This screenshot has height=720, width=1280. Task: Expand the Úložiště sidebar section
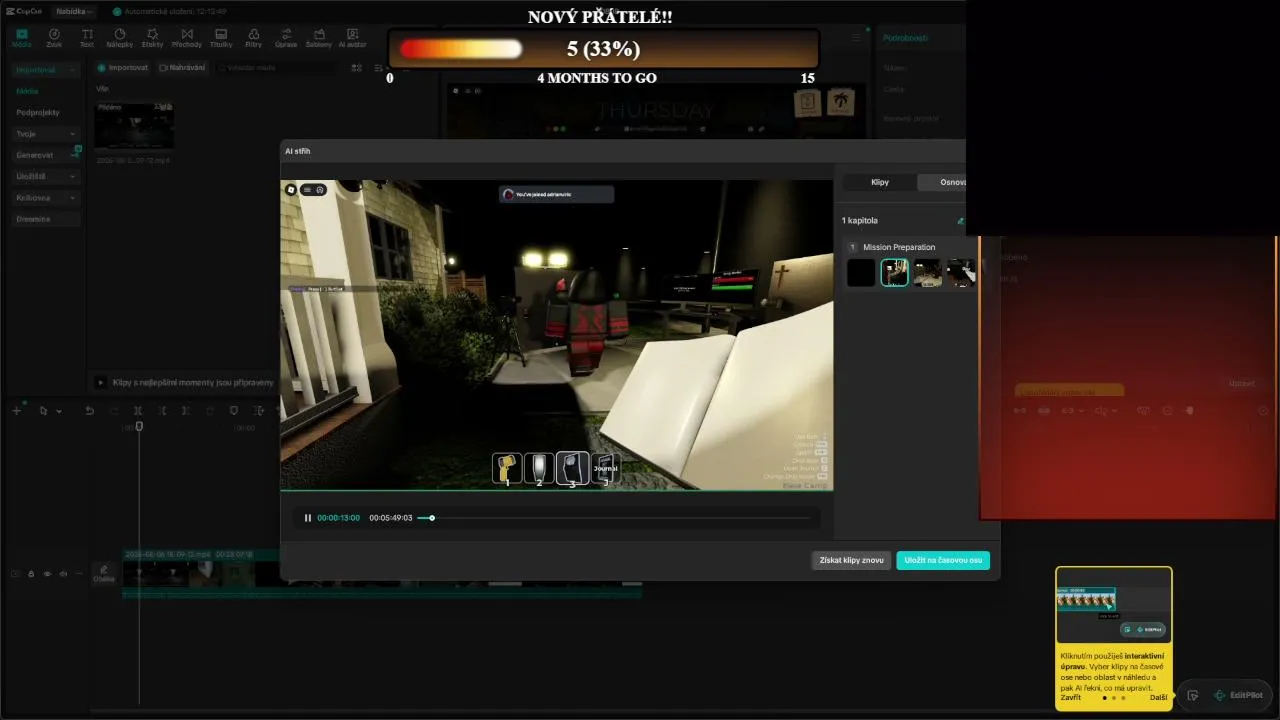click(x=45, y=176)
